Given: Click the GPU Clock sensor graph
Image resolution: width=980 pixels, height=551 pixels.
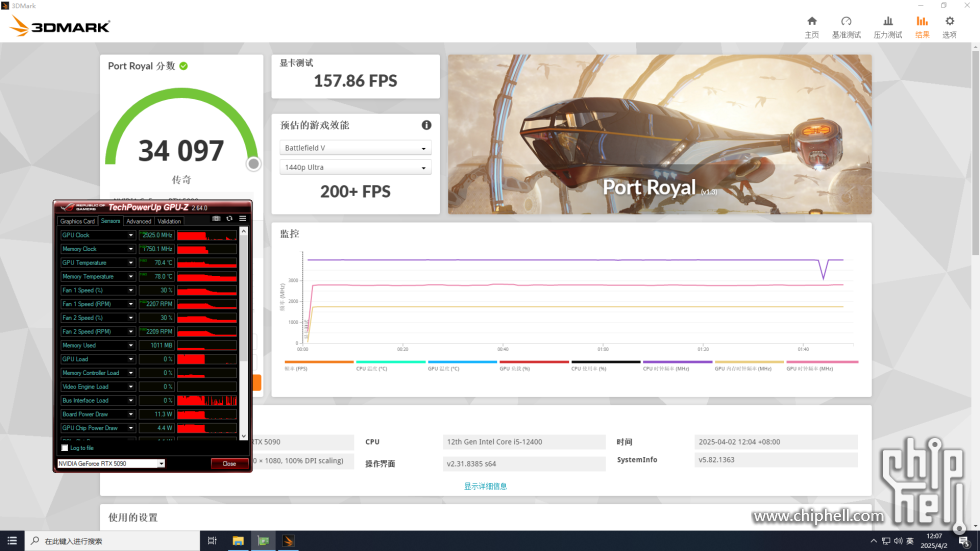Looking at the screenshot, I should 207,235.
